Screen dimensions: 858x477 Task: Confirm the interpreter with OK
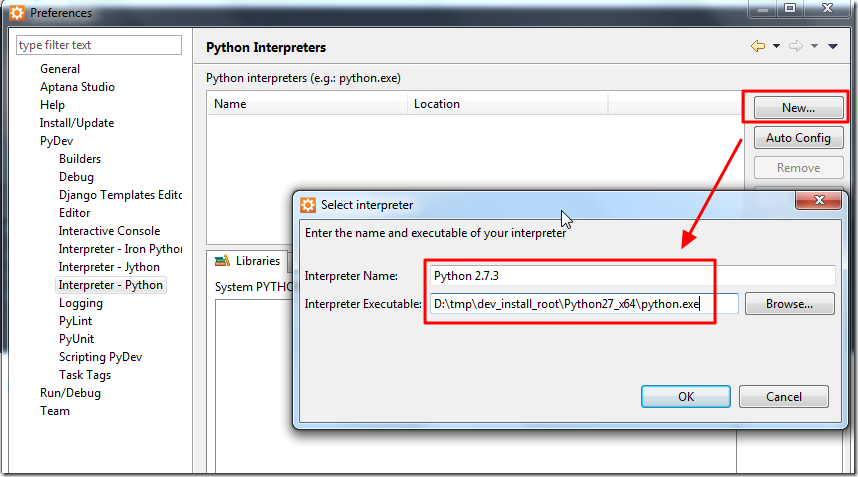pos(685,396)
